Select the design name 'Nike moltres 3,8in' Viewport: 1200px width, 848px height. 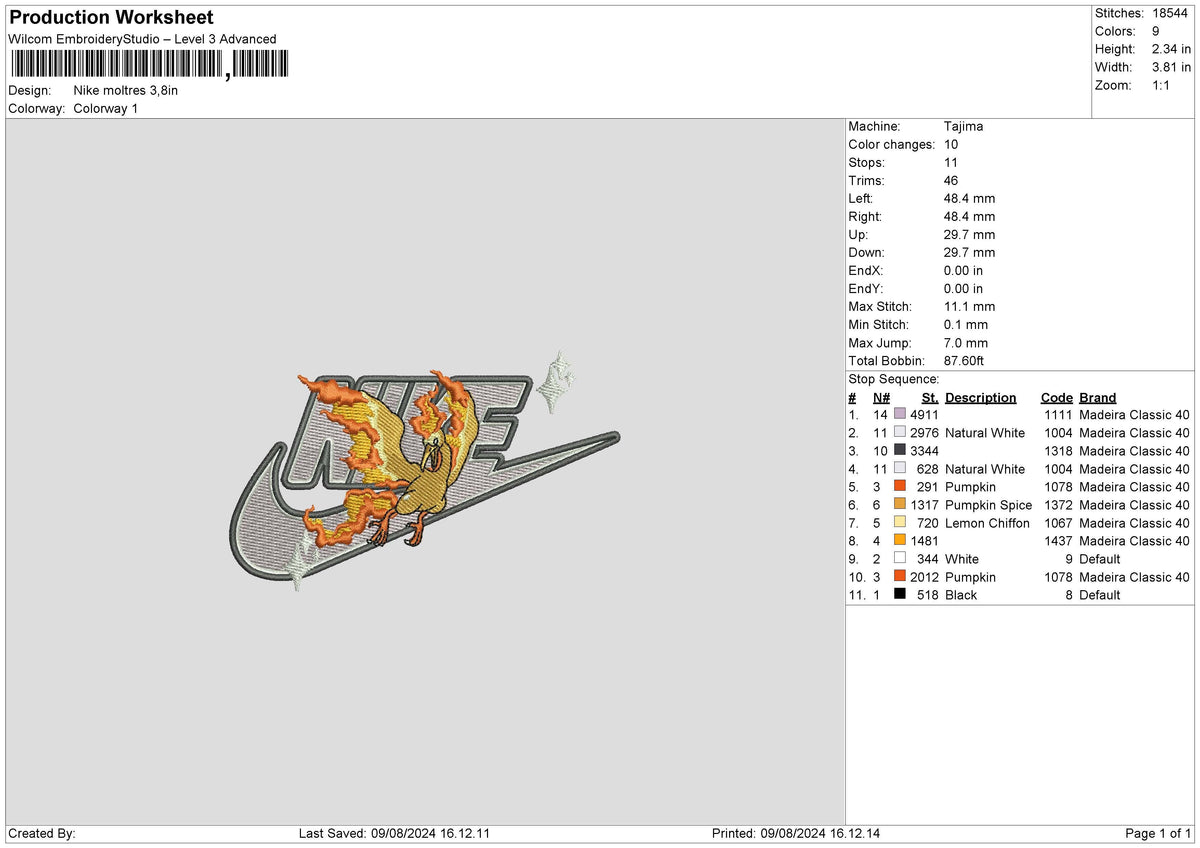(126, 90)
